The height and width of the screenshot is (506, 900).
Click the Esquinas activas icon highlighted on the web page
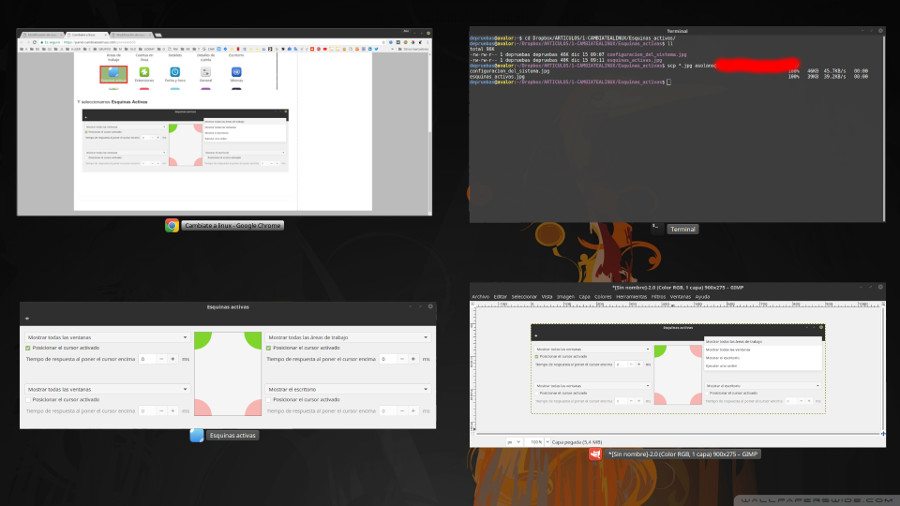tap(113, 73)
